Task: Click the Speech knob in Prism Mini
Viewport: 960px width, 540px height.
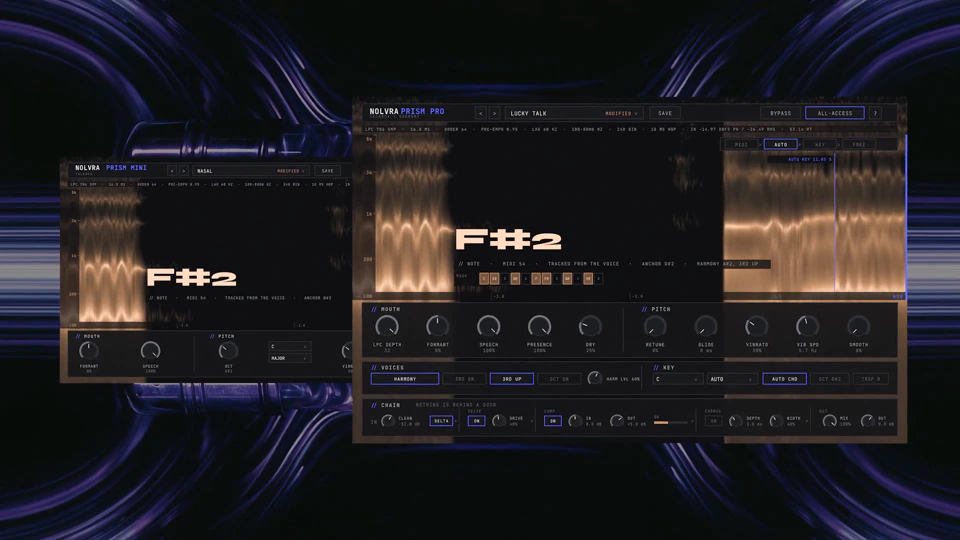Action: [x=151, y=350]
